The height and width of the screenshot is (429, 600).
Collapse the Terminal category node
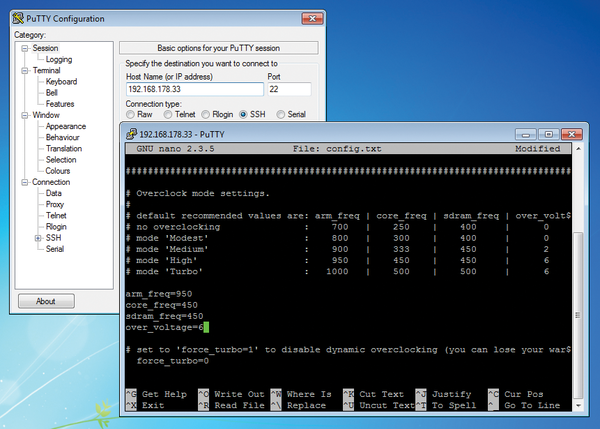point(25,70)
